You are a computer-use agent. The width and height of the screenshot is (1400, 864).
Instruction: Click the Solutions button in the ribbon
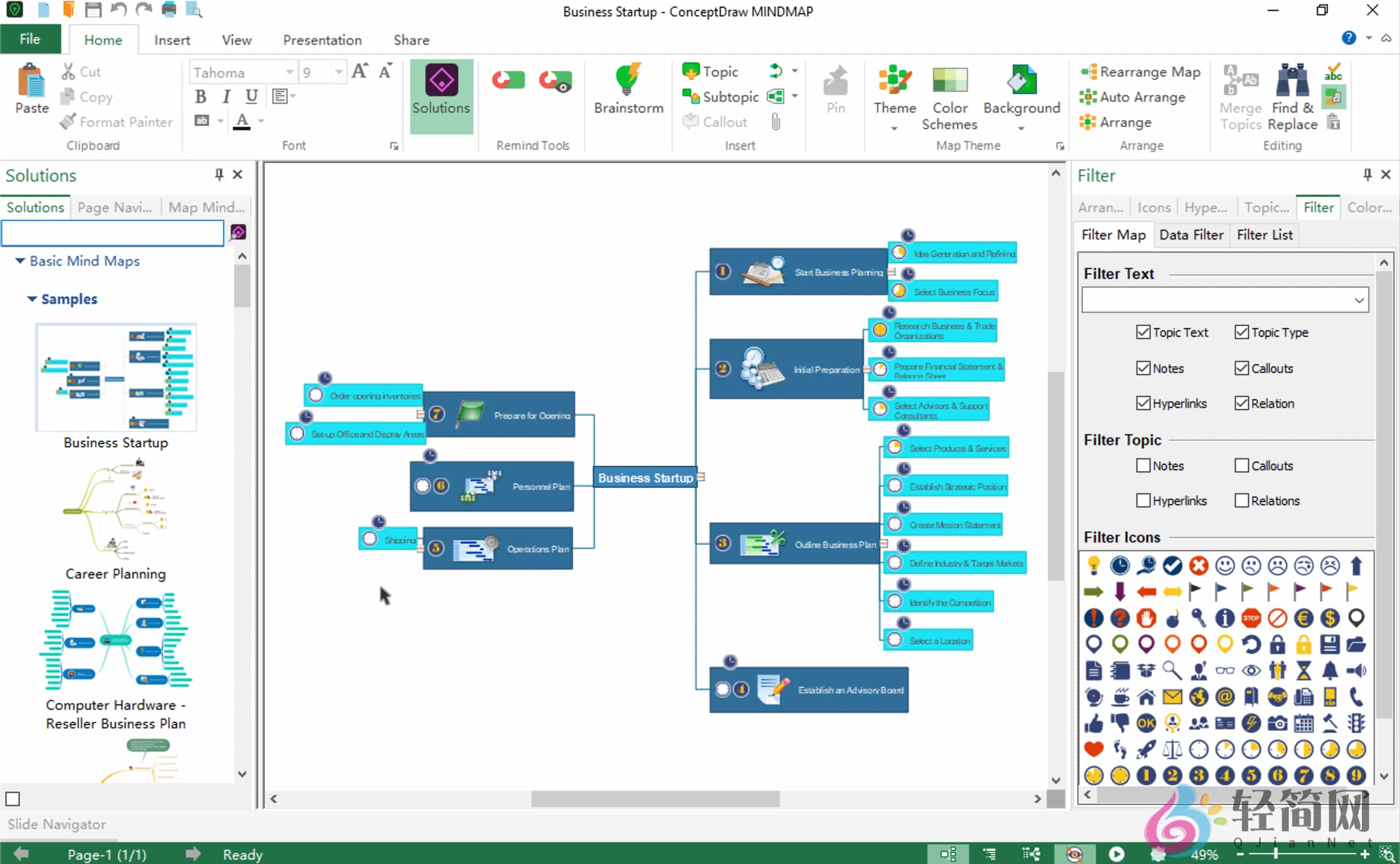click(x=441, y=91)
